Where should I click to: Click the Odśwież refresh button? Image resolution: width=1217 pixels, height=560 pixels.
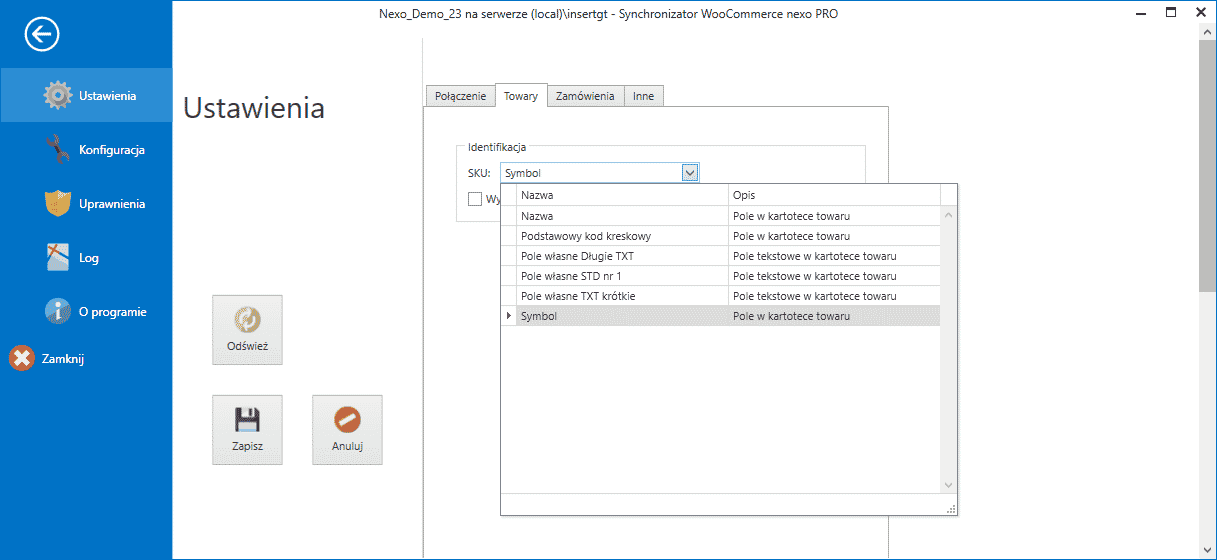247,330
